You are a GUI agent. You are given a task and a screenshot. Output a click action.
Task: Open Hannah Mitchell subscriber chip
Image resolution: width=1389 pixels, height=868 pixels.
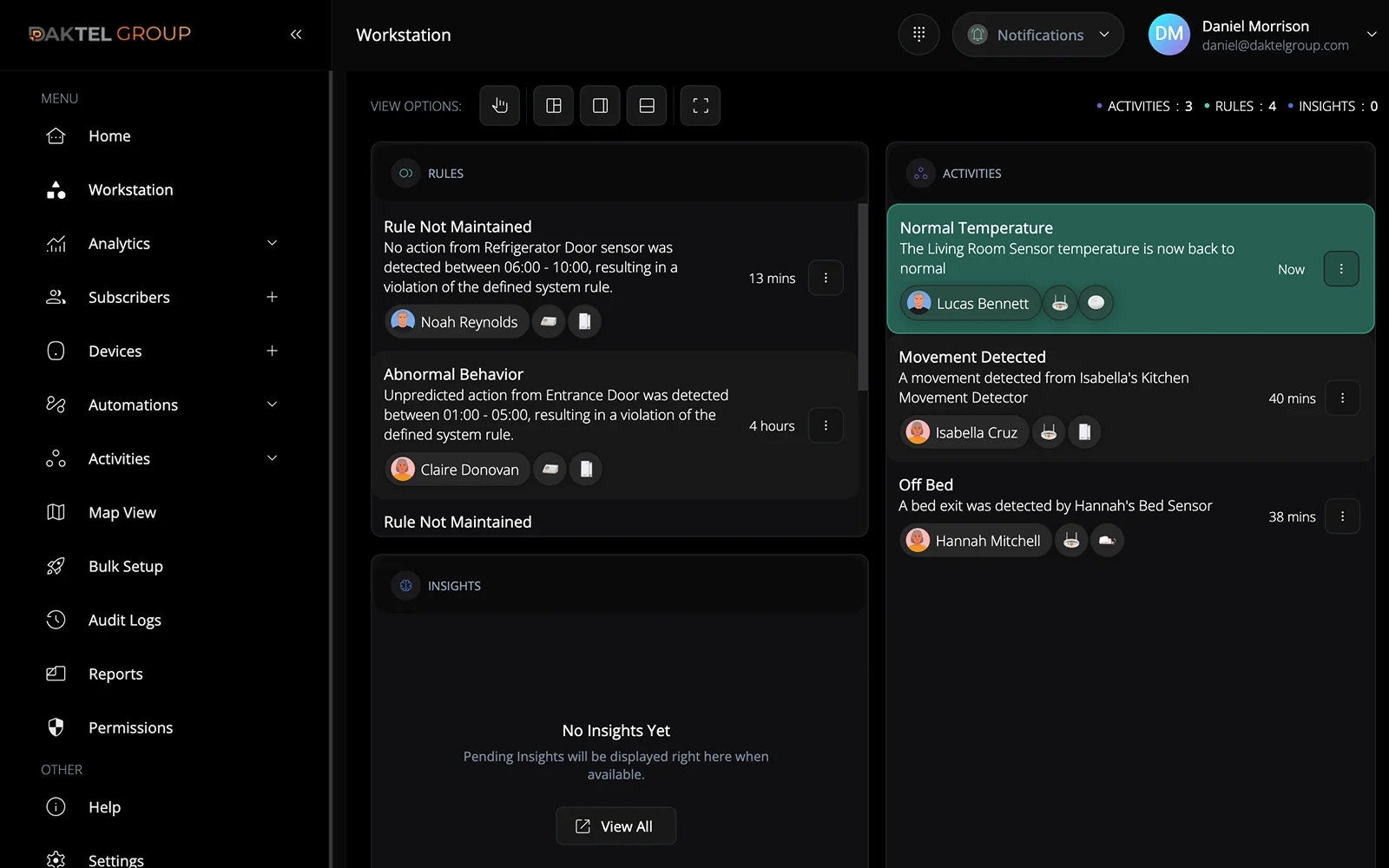(x=976, y=541)
